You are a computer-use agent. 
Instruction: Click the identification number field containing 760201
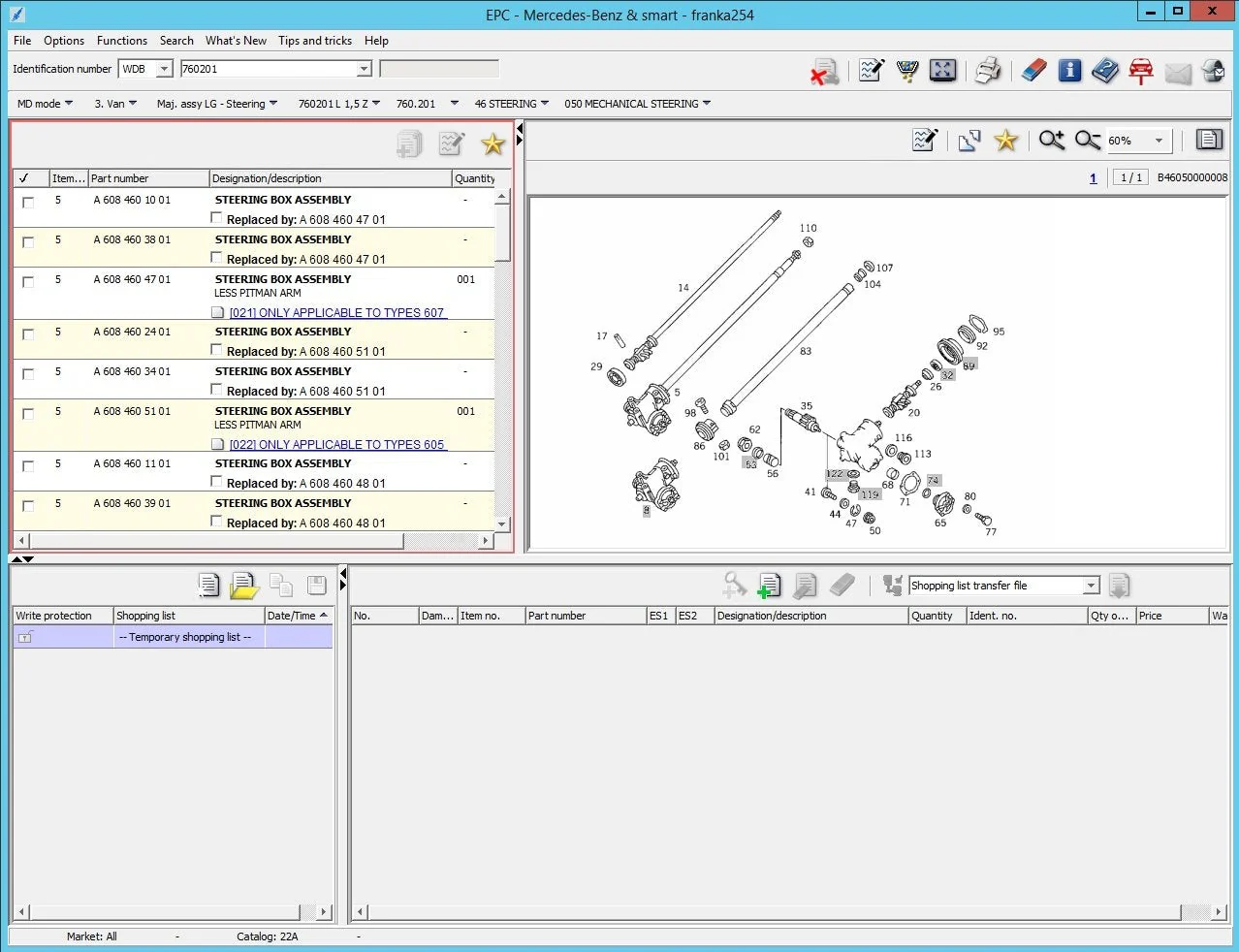pos(268,69)
